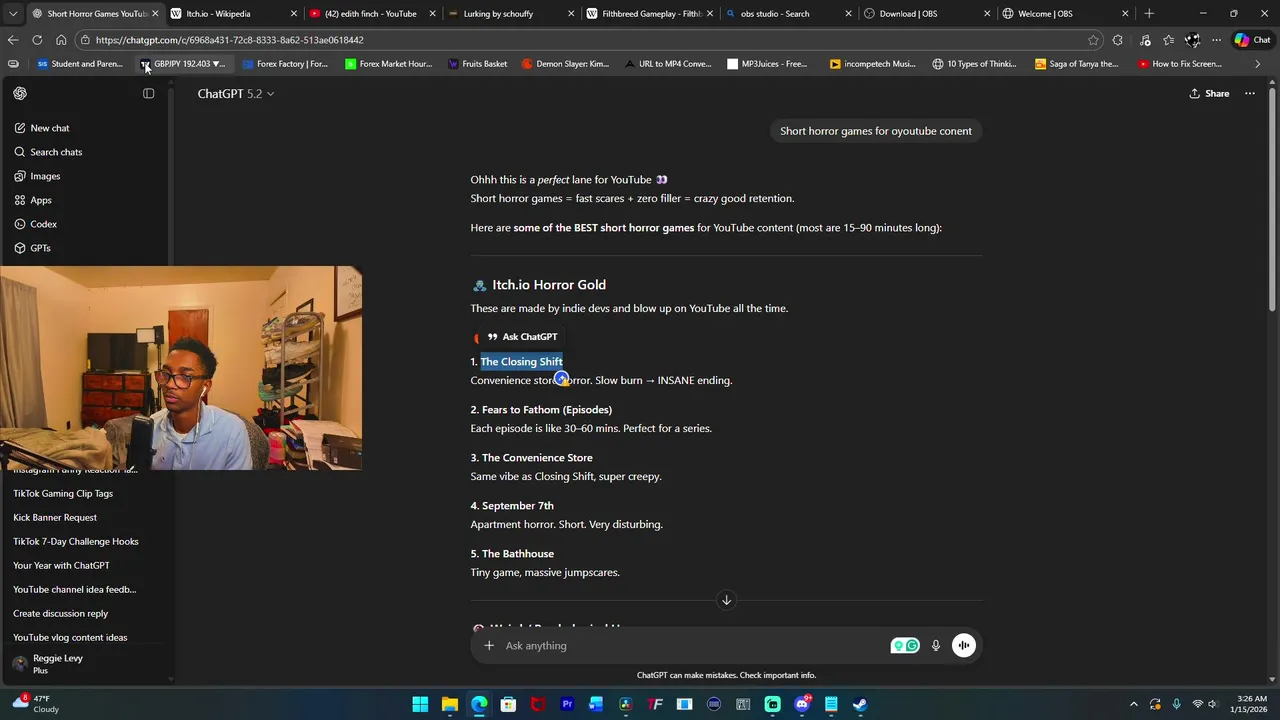Click Ask ChatGPT popup button

(x=522, y=337)
